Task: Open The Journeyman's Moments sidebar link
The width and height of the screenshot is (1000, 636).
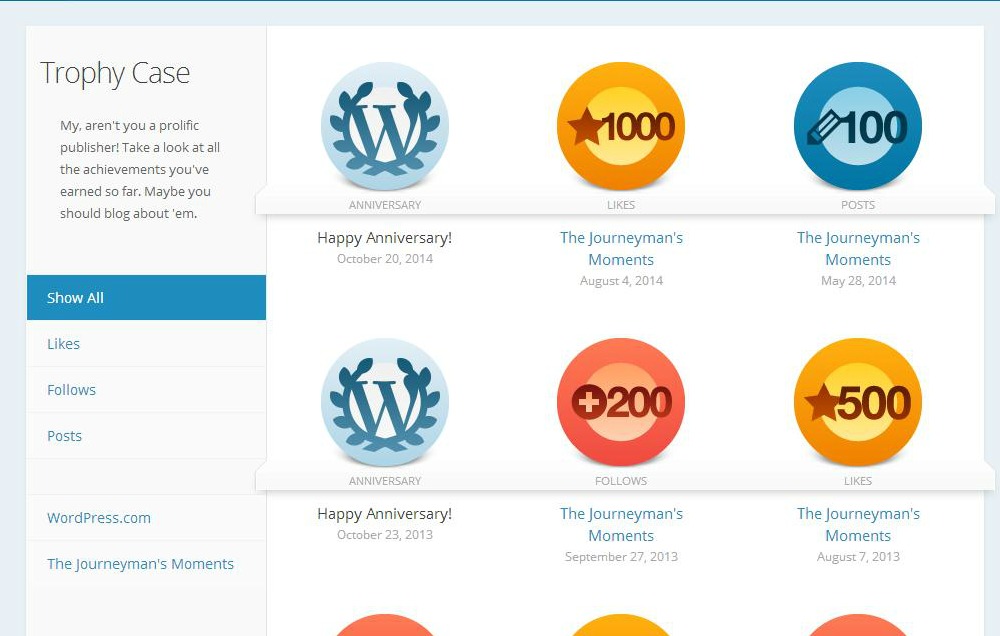Action: point(140,564)
